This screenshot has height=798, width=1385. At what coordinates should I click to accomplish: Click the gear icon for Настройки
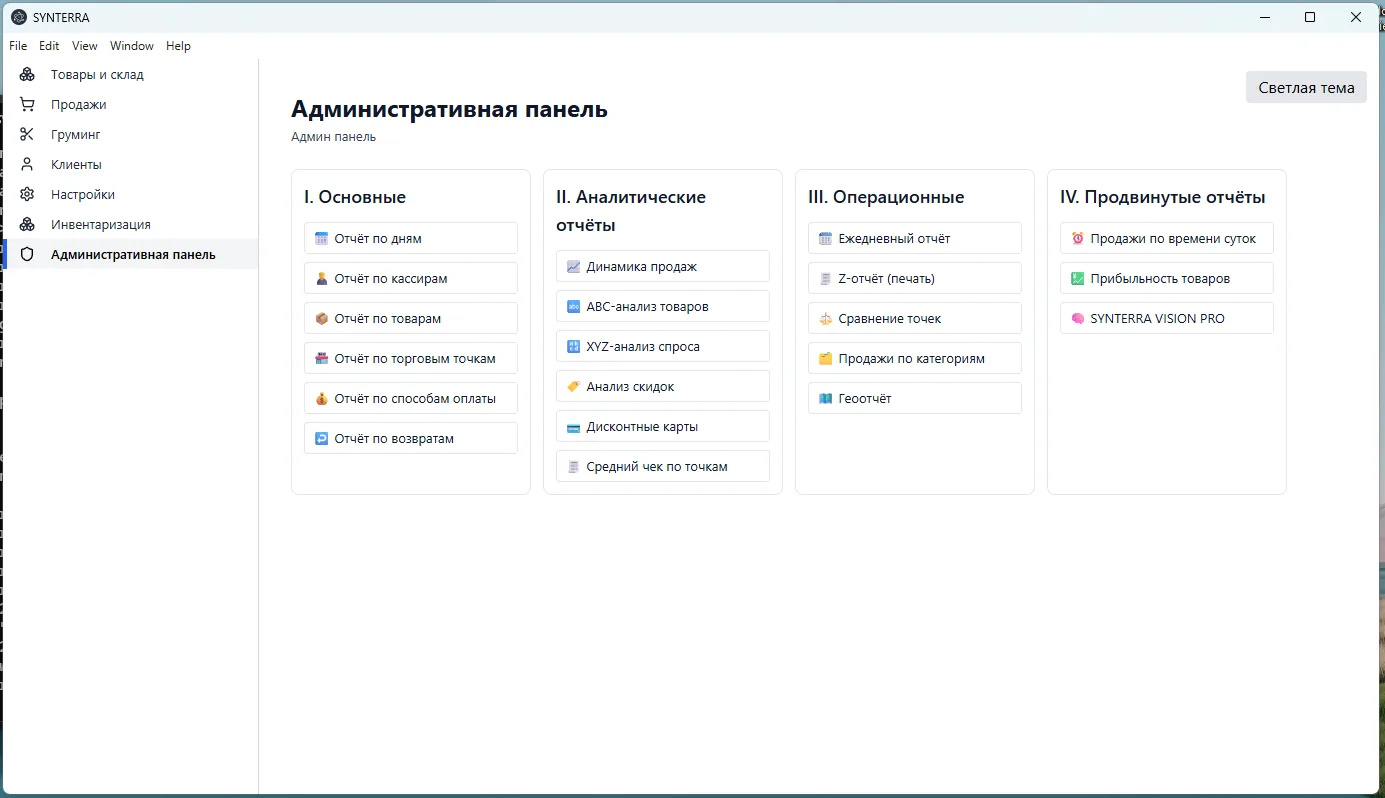pos(27,194)
